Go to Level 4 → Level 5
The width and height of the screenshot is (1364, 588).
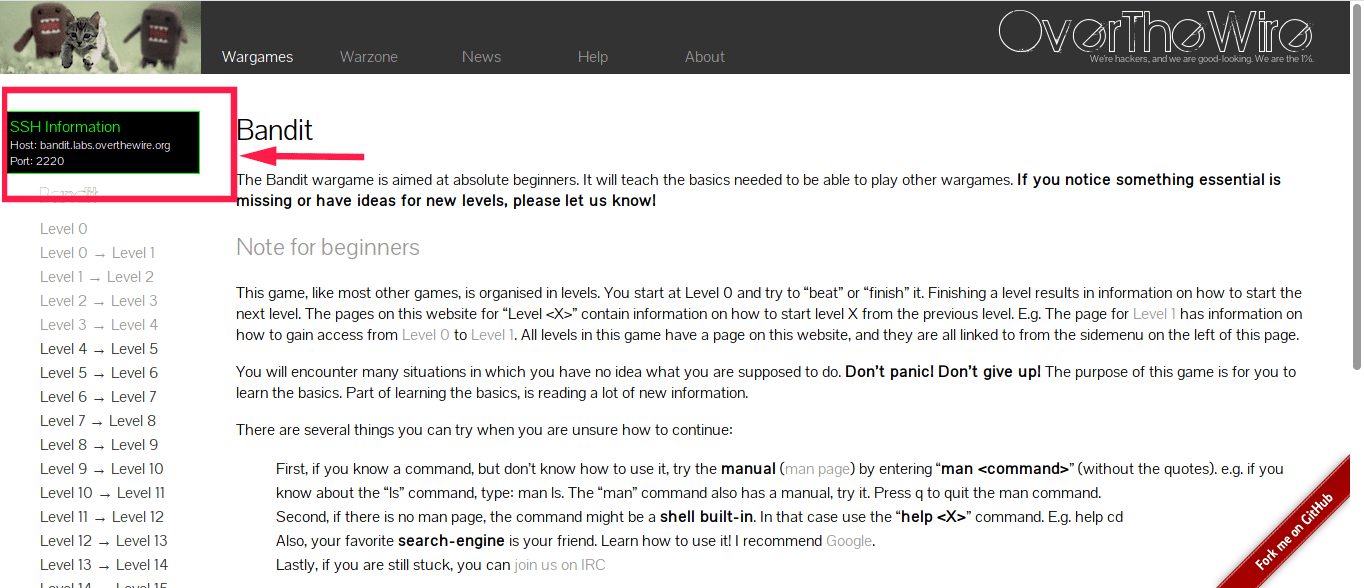[99, 349]
